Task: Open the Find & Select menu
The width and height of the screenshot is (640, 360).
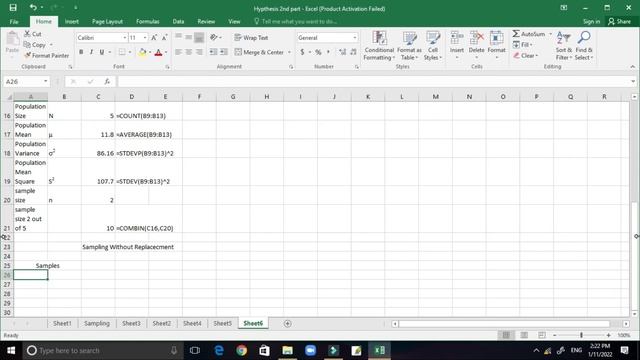Action: 584,46
